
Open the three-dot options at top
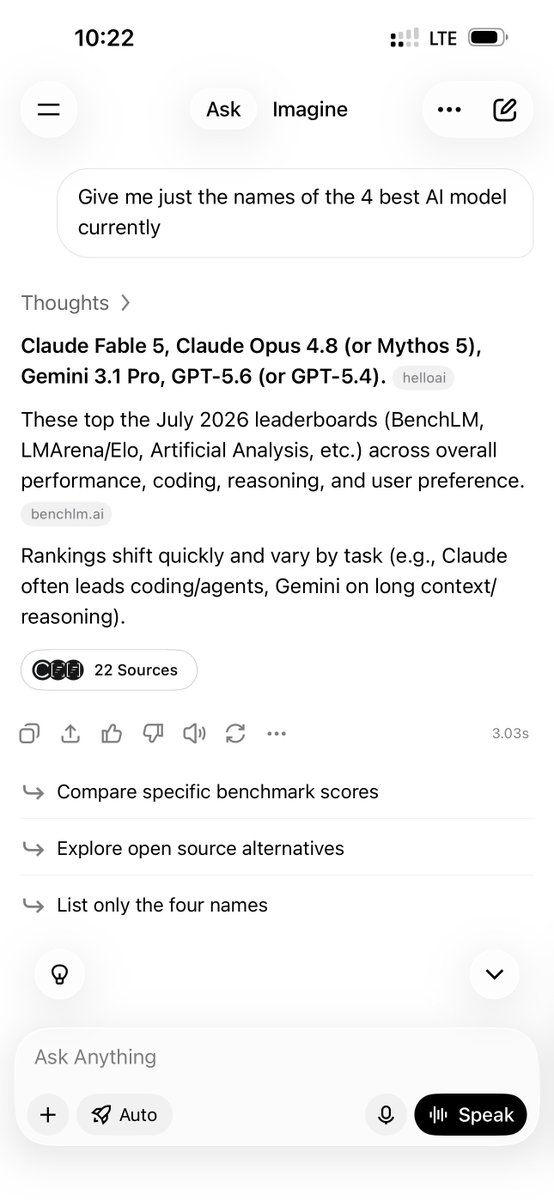(x=449, y=110)
